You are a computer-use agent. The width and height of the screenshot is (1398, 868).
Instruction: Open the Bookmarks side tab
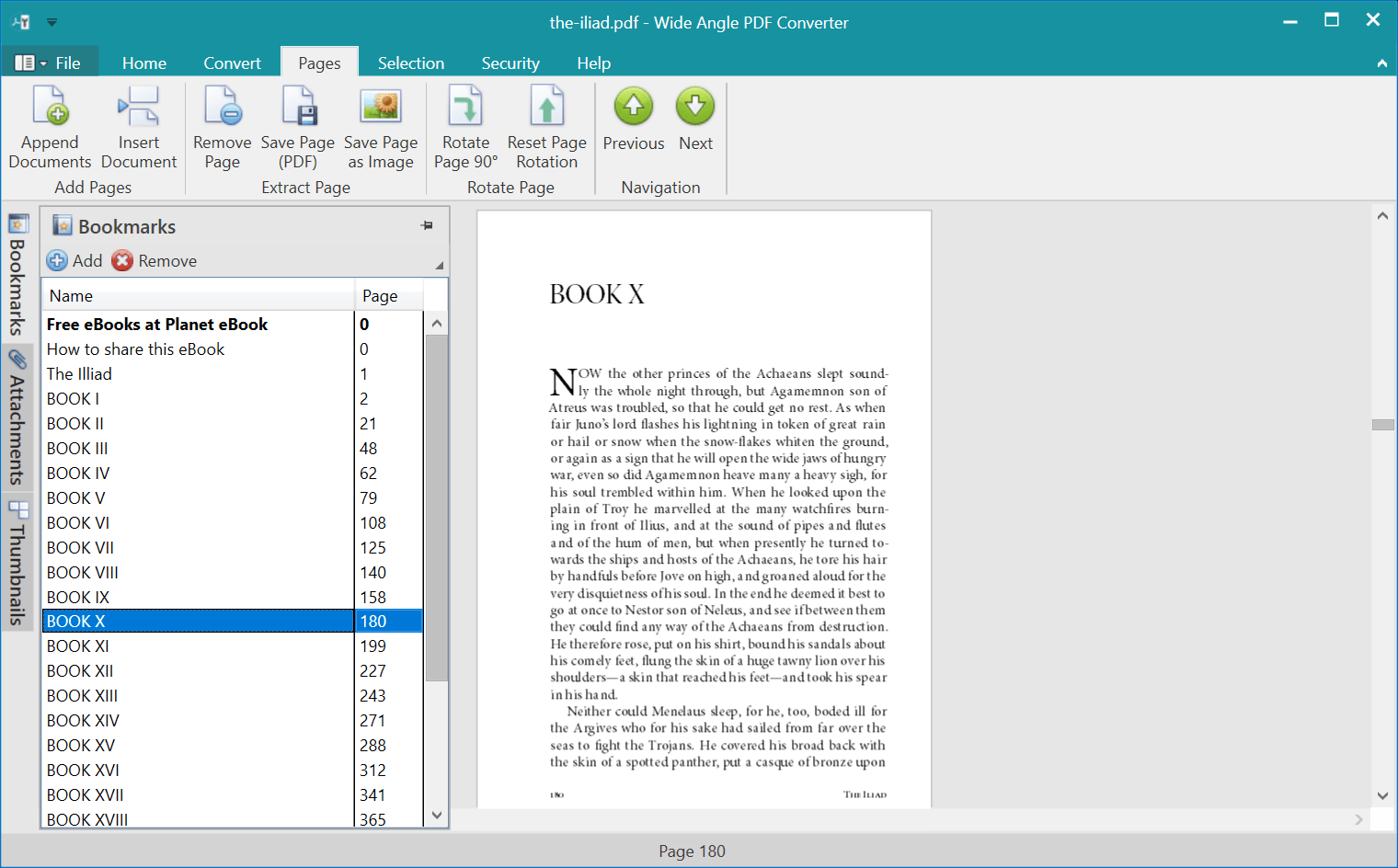coord(17,274)
